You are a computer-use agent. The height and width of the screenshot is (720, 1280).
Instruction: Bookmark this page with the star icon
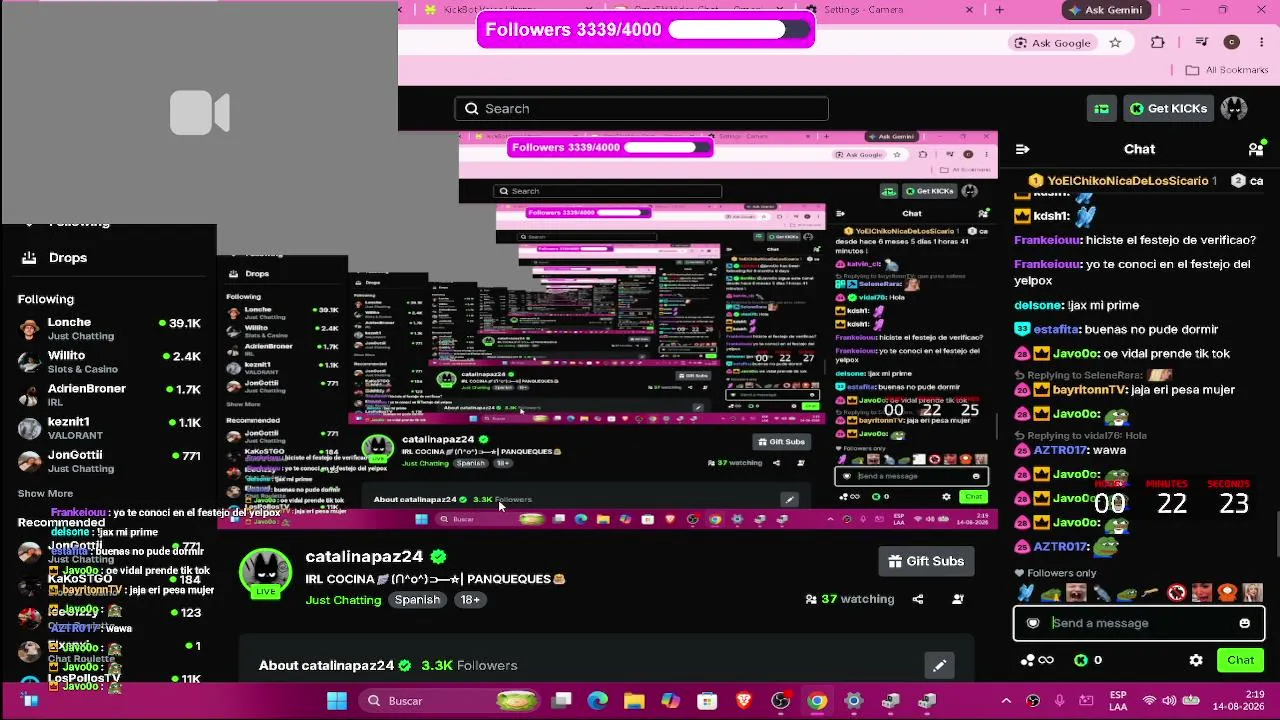1115,43
